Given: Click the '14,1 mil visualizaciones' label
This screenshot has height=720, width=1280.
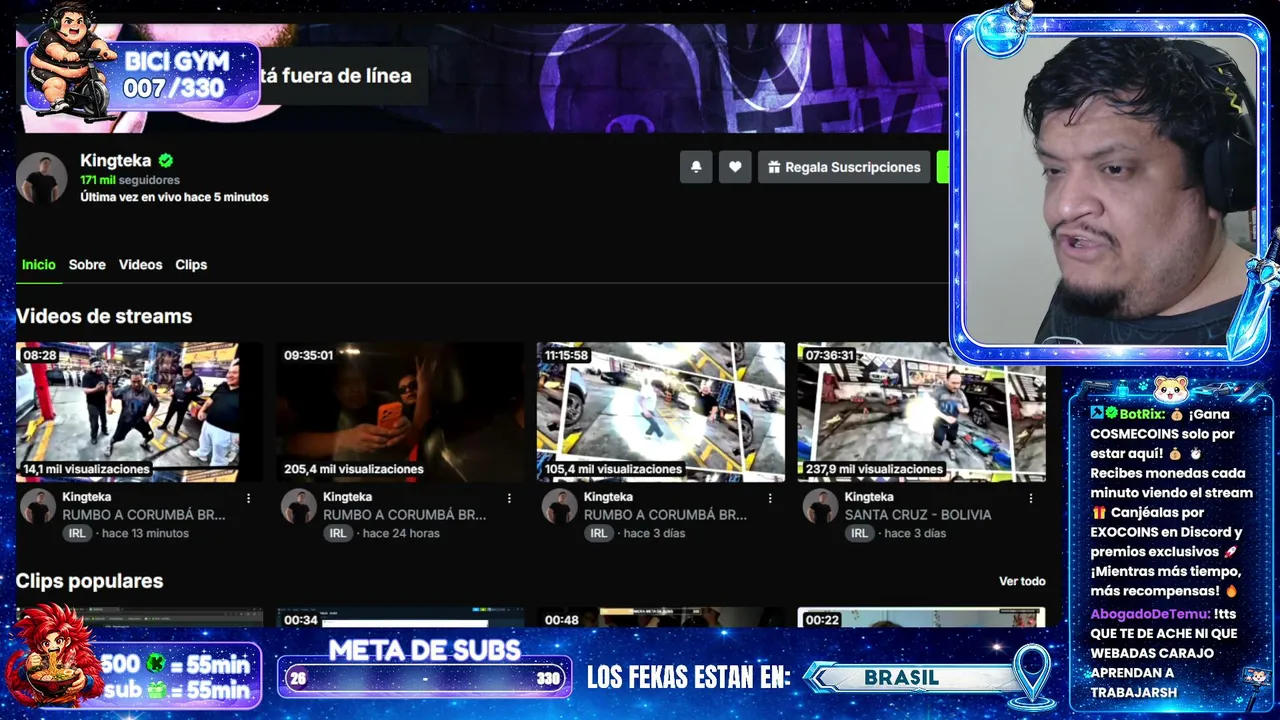Looking at the screenshot, I should [x=86, y=469].
